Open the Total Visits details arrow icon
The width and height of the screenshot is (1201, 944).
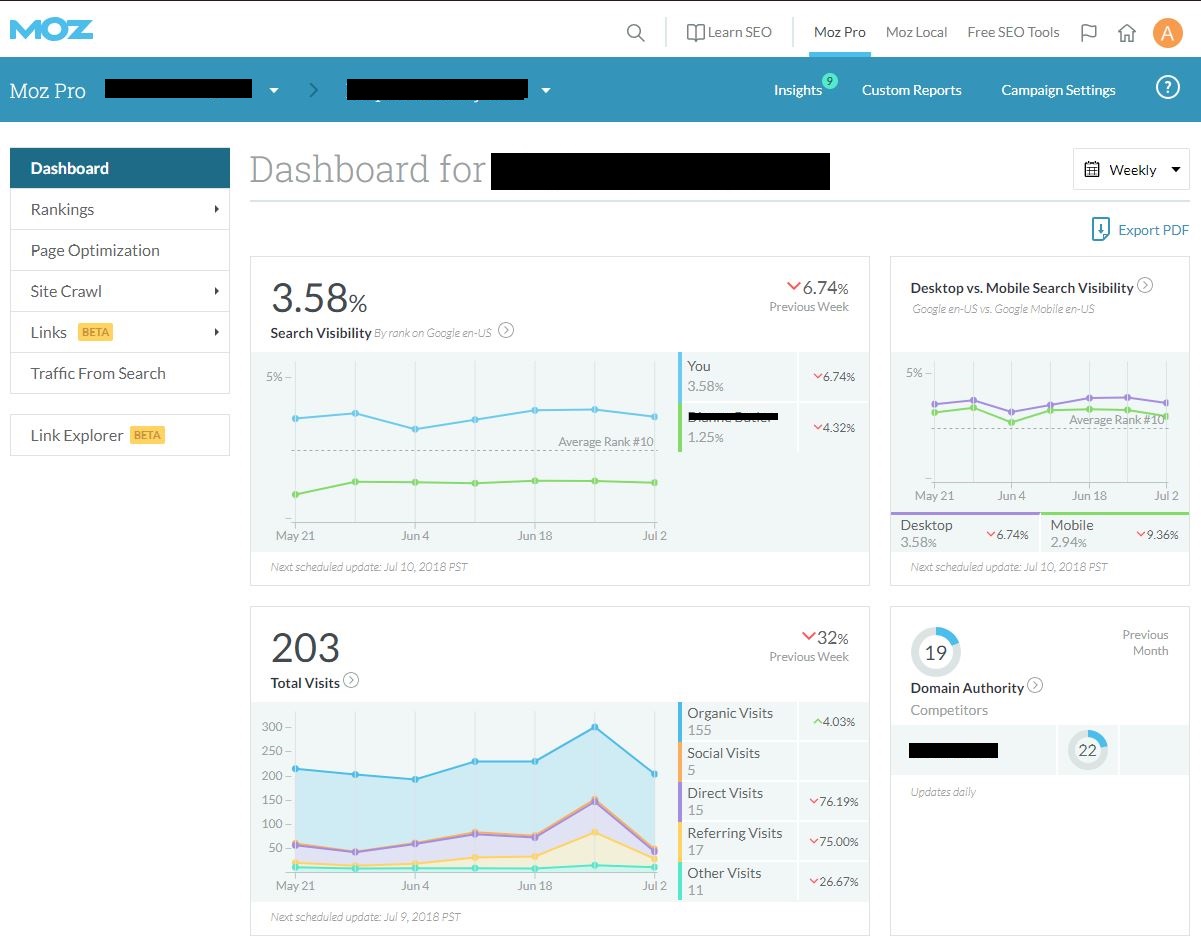[x=351, y=681]
